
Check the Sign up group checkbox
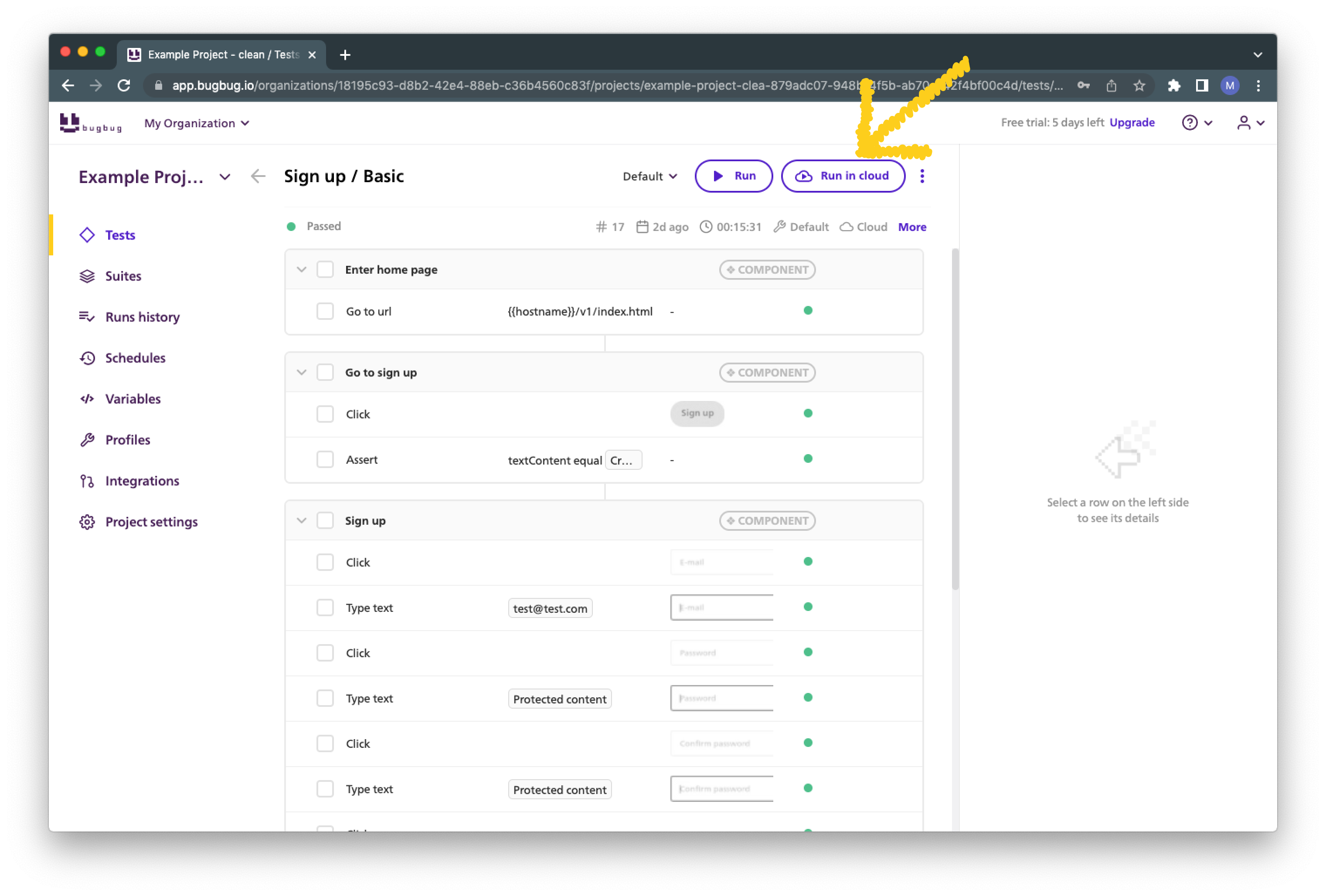(325, 521)
